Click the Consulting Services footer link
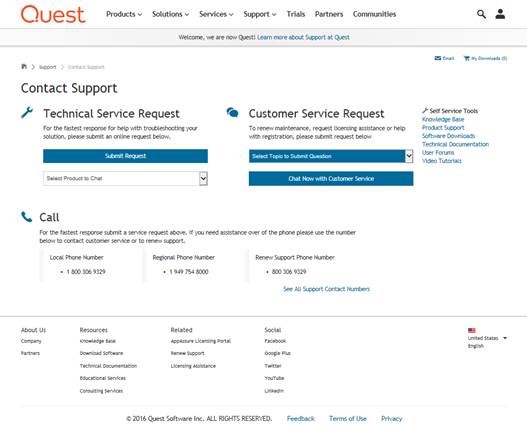This screenshot has height=427, width=527. [101, 391]
